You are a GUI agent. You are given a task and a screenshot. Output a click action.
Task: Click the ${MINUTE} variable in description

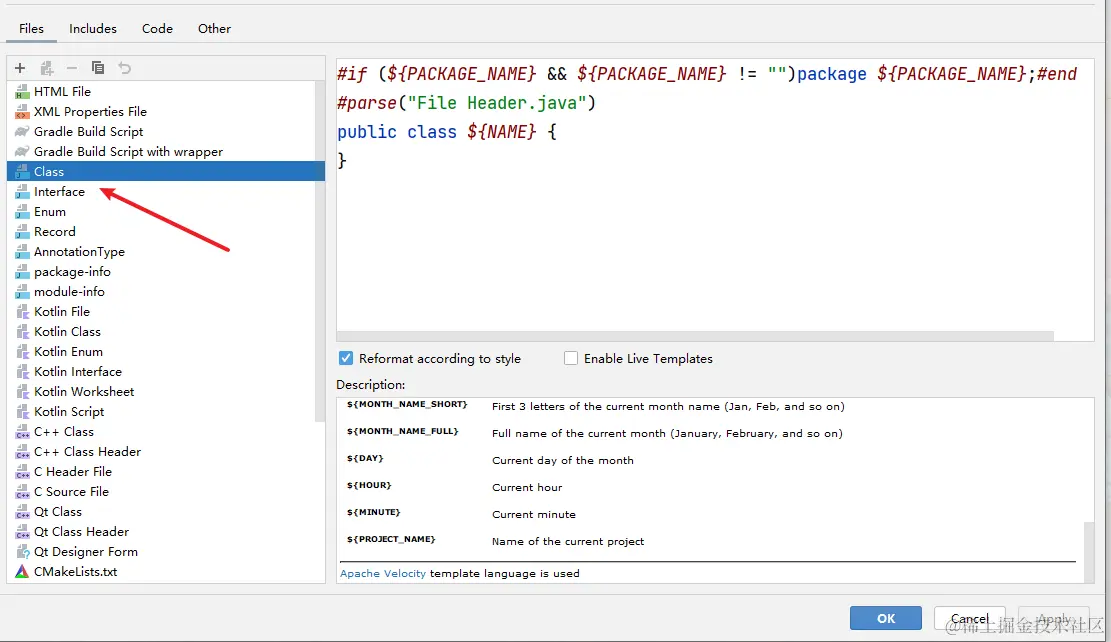tap(373, 512)
